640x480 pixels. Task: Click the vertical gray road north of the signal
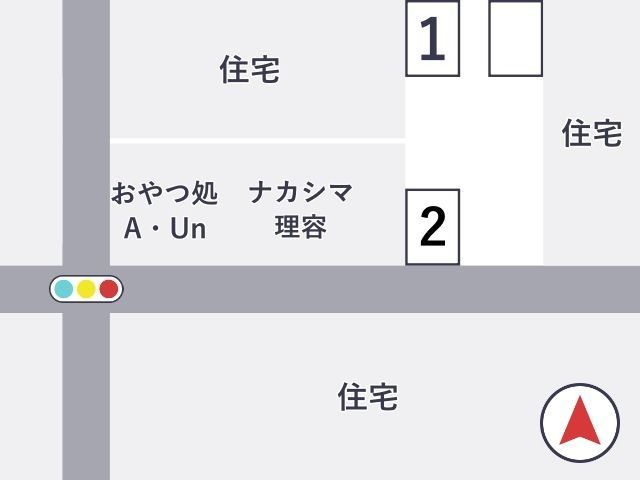click(x=86, y=133)
